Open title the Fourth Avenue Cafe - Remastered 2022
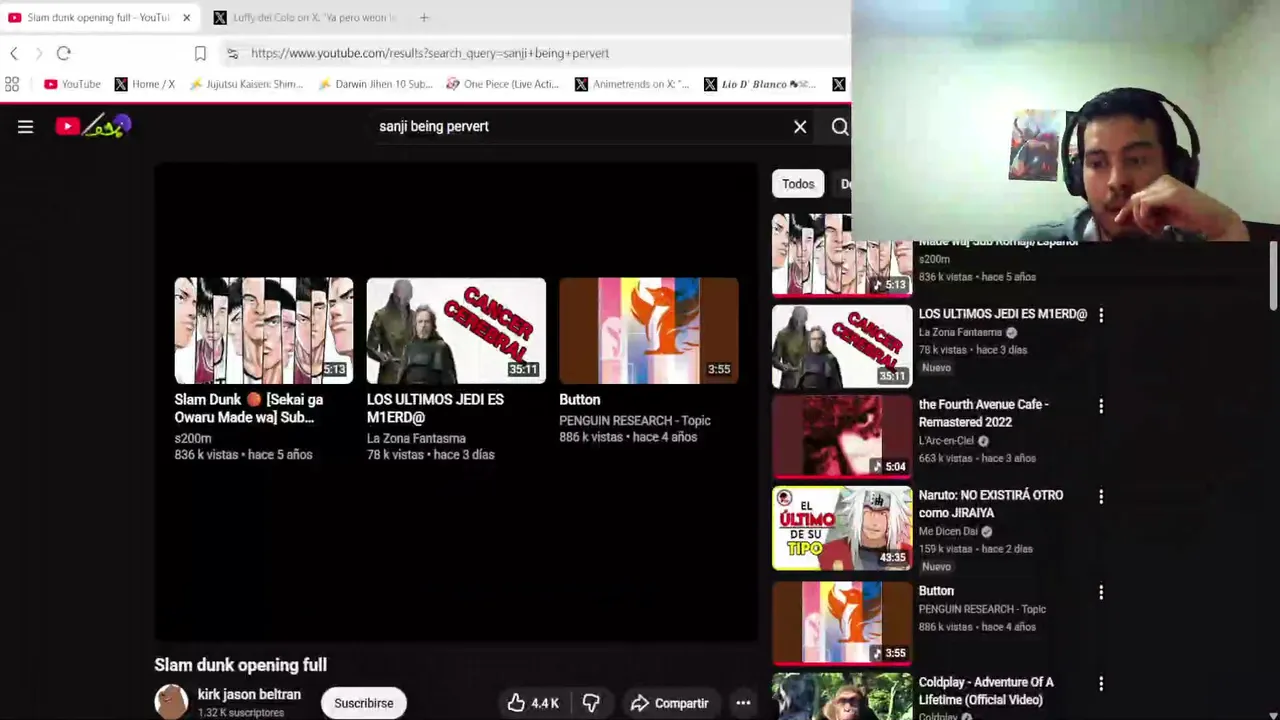The height and width of the screenshot is (720, 1280). point(984,413)
